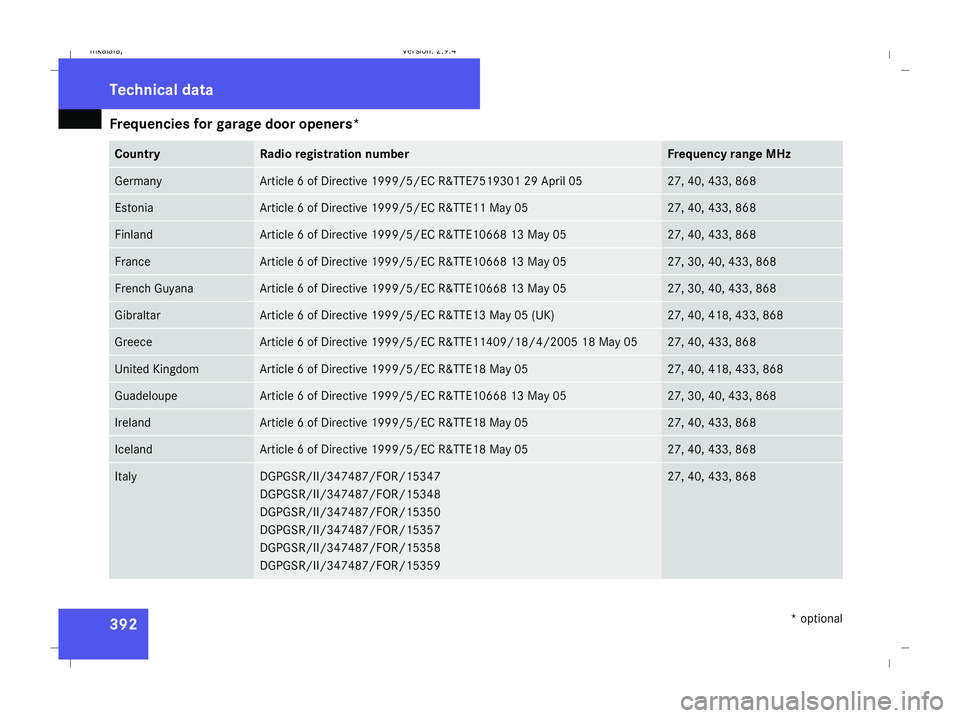This screenshot has width=960, height=718.
Task: Select 'Frequencies for garage door openers*' heading
Action: tap(234, 124)
